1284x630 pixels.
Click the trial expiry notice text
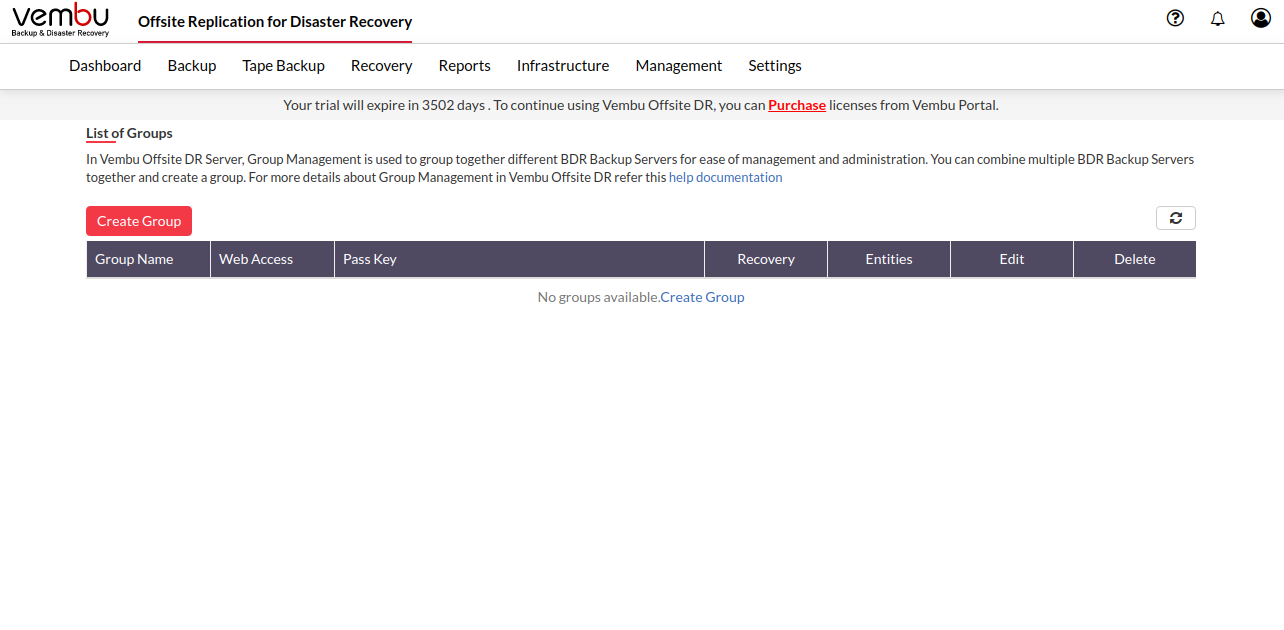click(641, 105)
